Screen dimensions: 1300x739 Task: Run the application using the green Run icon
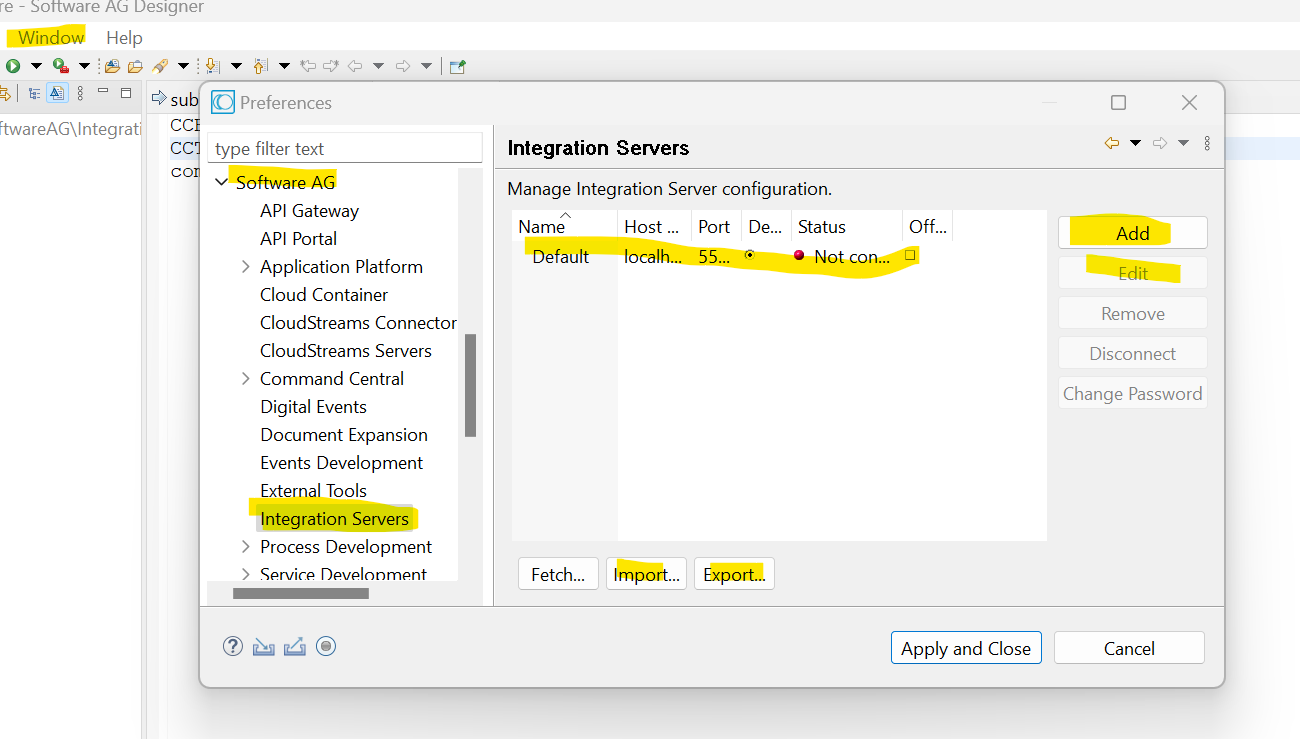tap(12, 66)
